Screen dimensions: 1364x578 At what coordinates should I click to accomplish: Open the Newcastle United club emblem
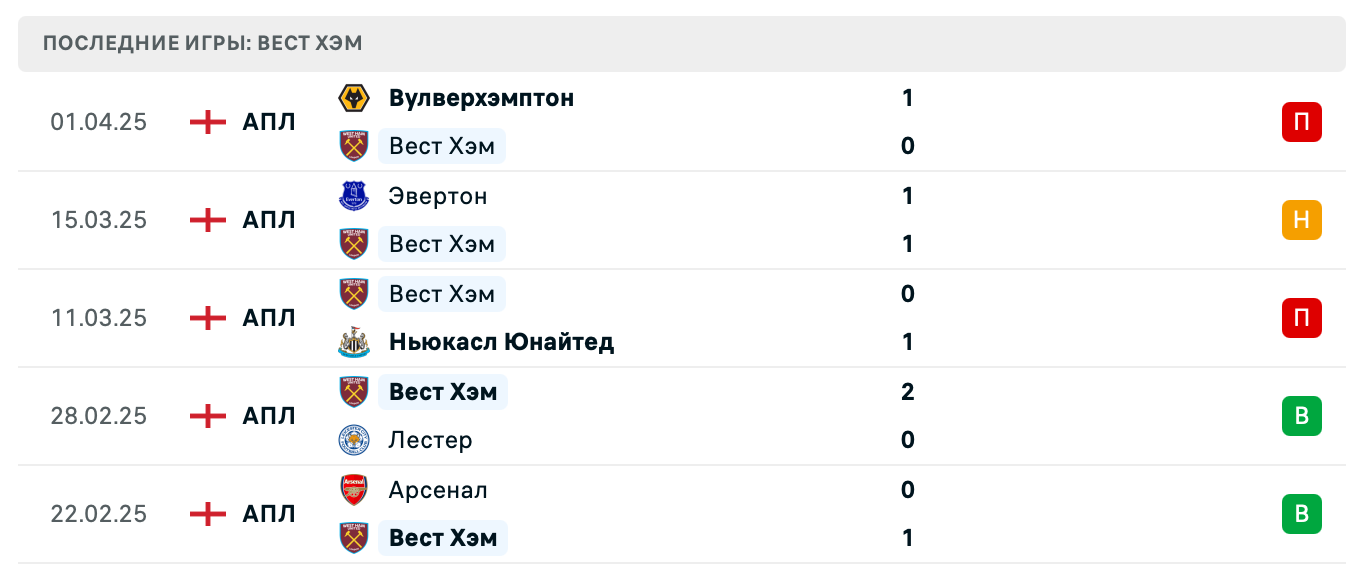point(354,341)
